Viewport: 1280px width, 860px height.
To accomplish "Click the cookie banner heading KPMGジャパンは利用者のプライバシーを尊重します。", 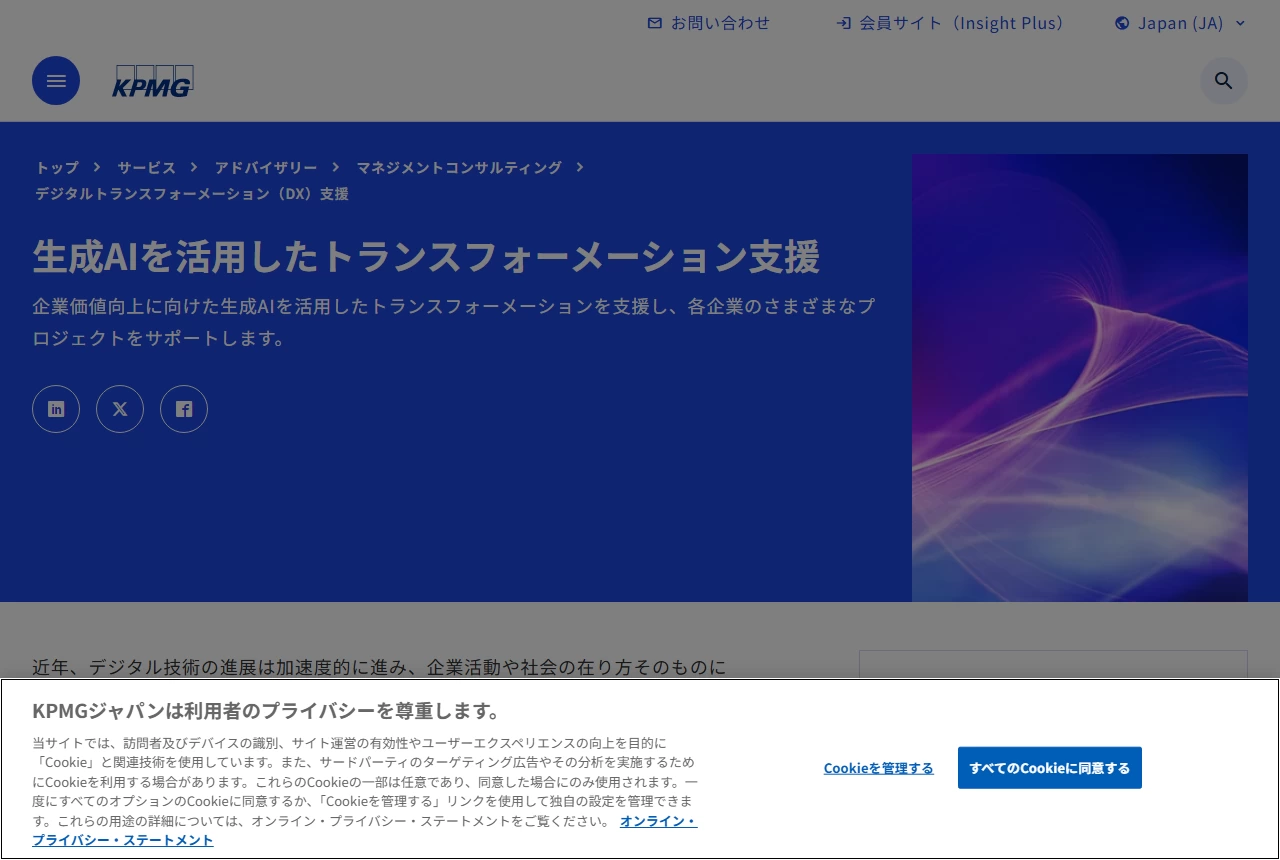I will (x=266, y=711).
